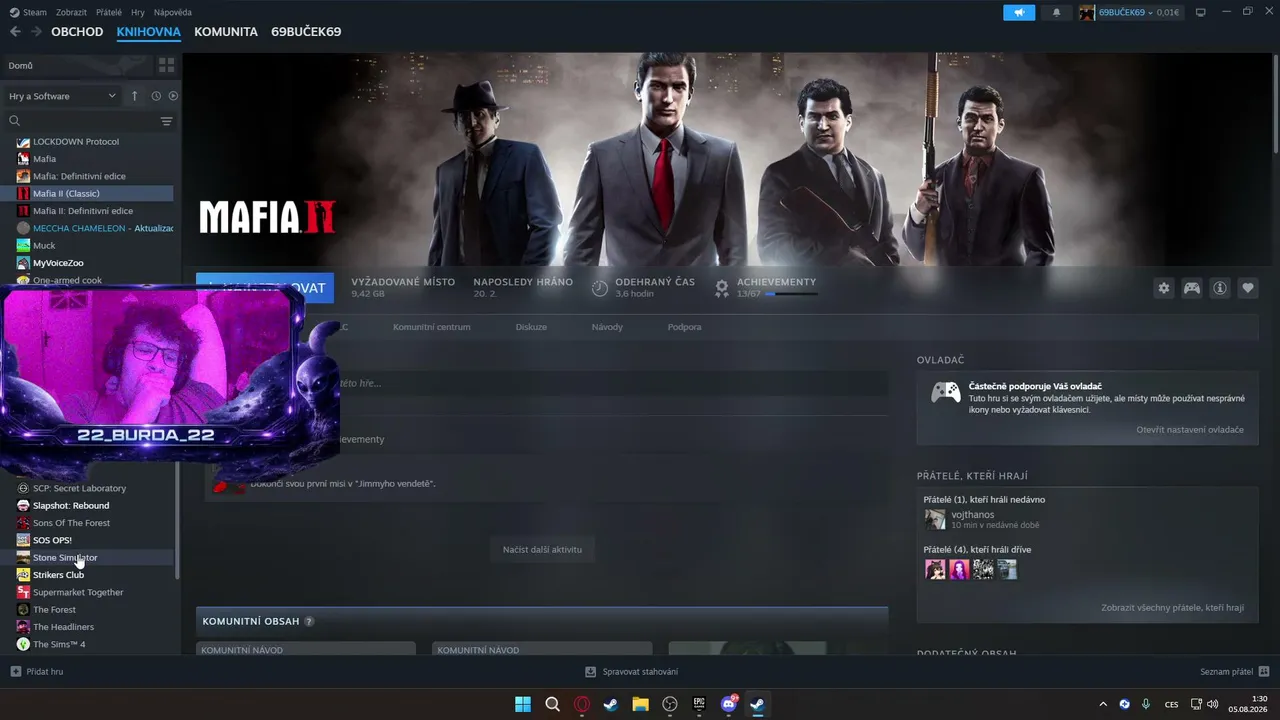1280x720 pixels.
Task: Click Načíst další aktivitu button
Action: (x=542, y=549)
